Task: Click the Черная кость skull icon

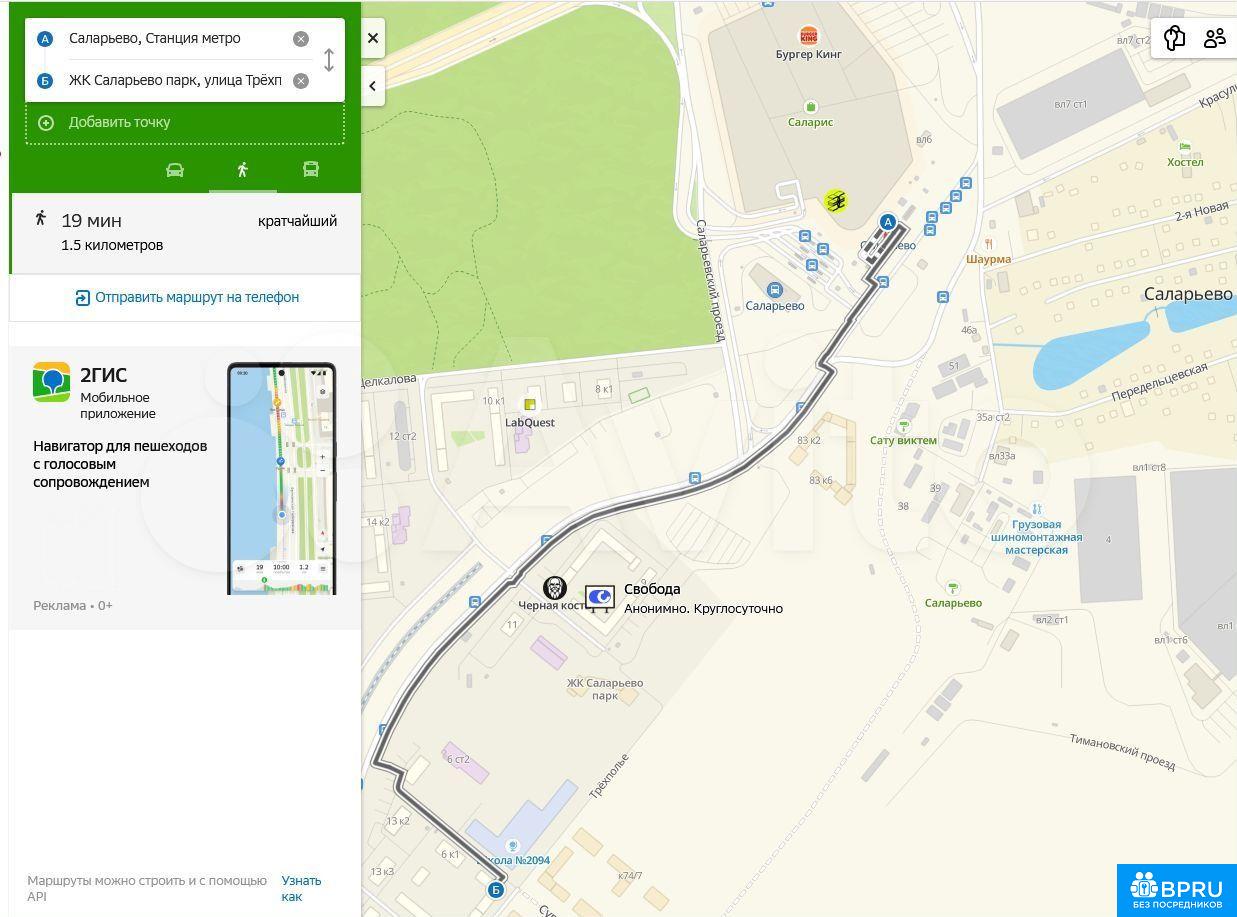Action: (x=554, y=587)
